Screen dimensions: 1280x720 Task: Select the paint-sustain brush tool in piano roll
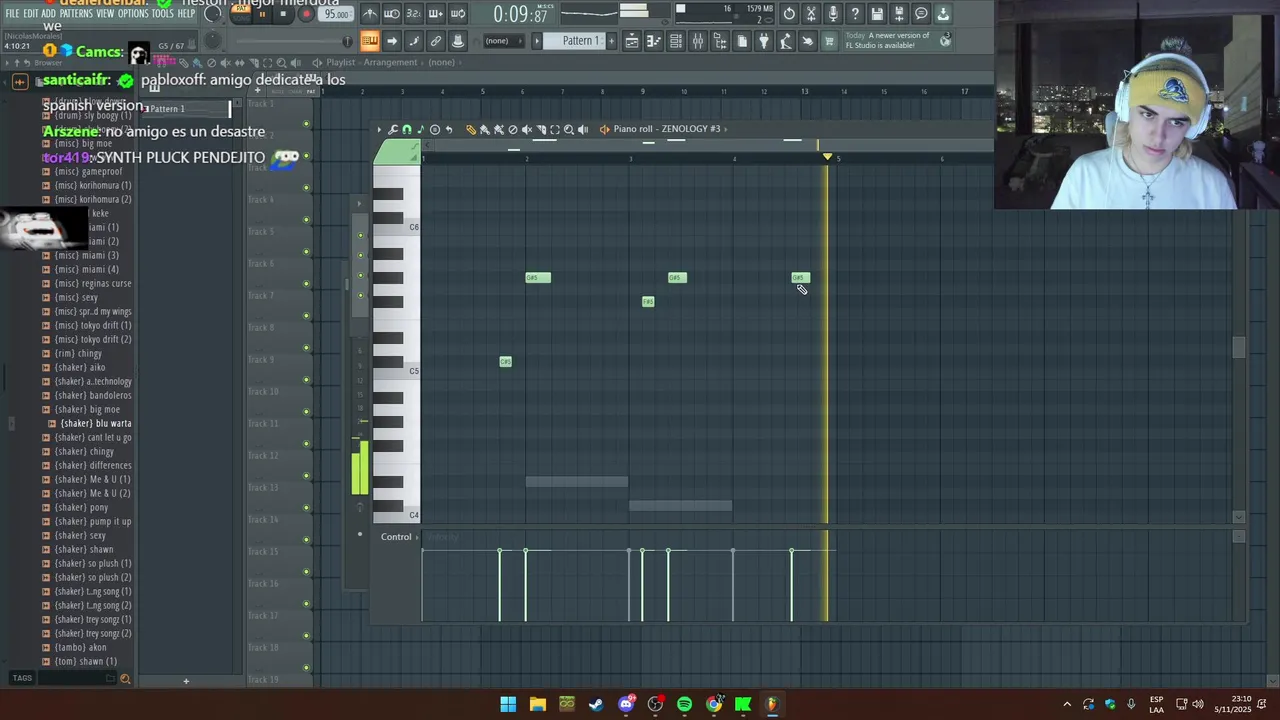[x=499, y=129]
